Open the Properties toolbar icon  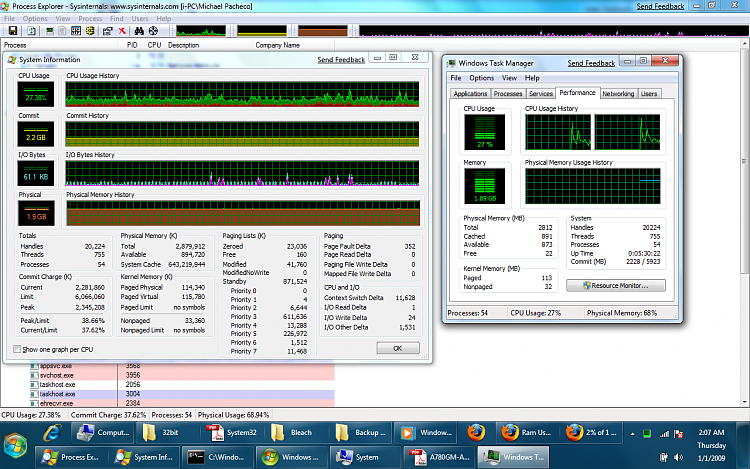(108, 31)
